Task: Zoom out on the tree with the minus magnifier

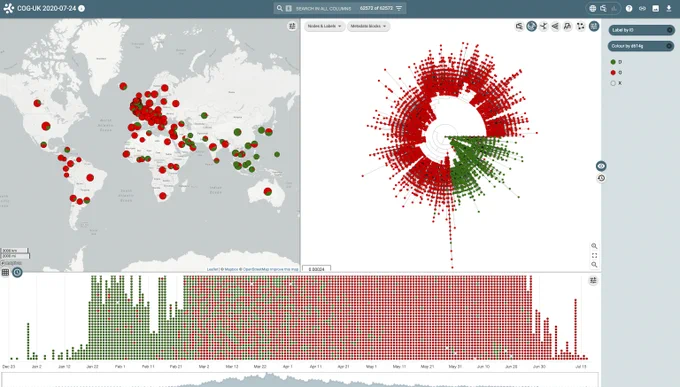Action: pos(594,265)
